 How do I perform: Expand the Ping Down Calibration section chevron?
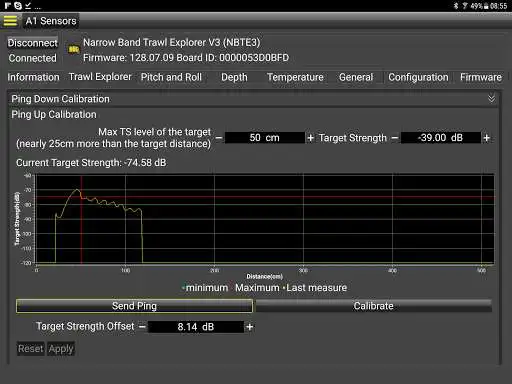[491, 98]
